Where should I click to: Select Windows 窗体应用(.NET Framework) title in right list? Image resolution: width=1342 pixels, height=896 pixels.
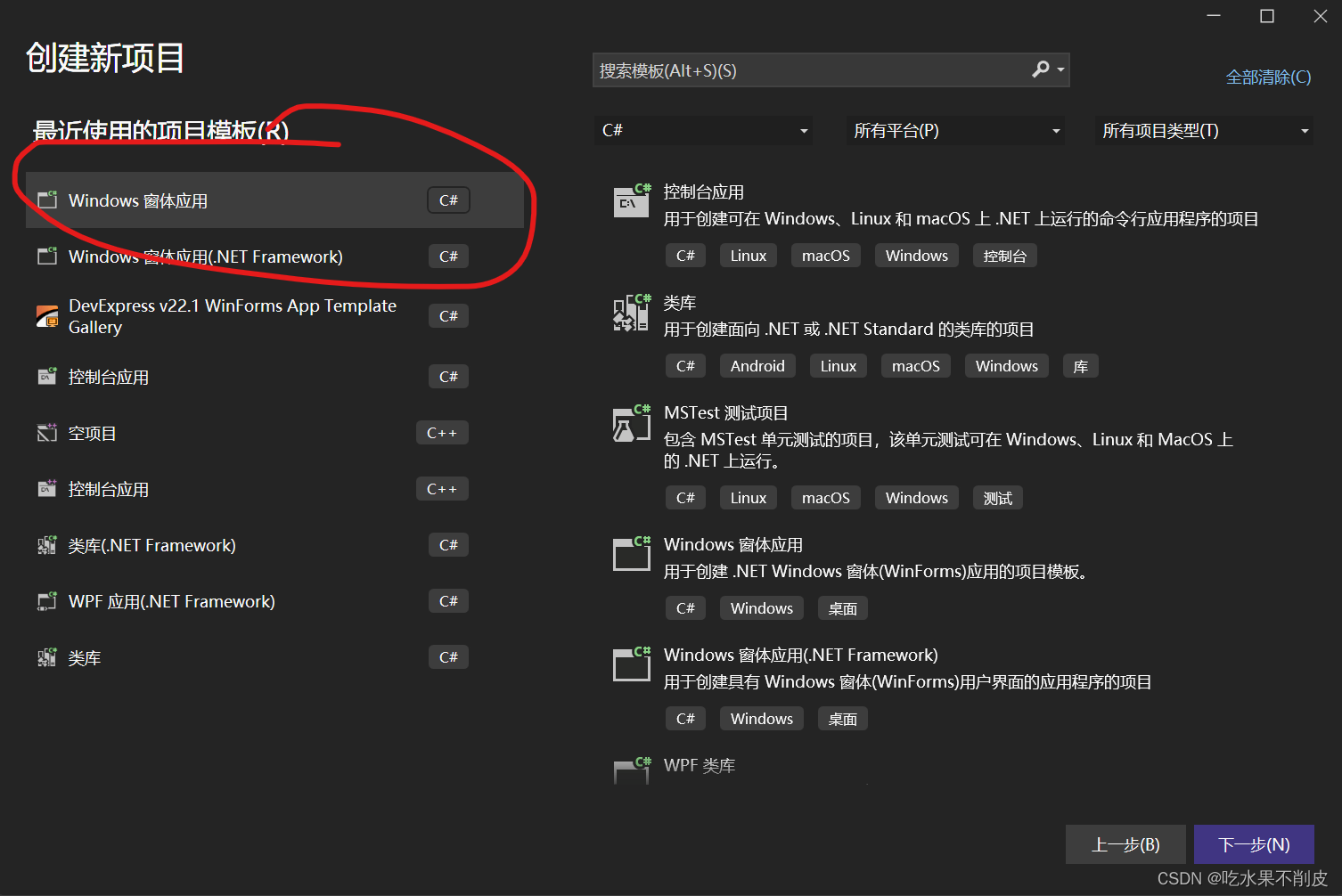pyautogui.click(x=801, y=655)
